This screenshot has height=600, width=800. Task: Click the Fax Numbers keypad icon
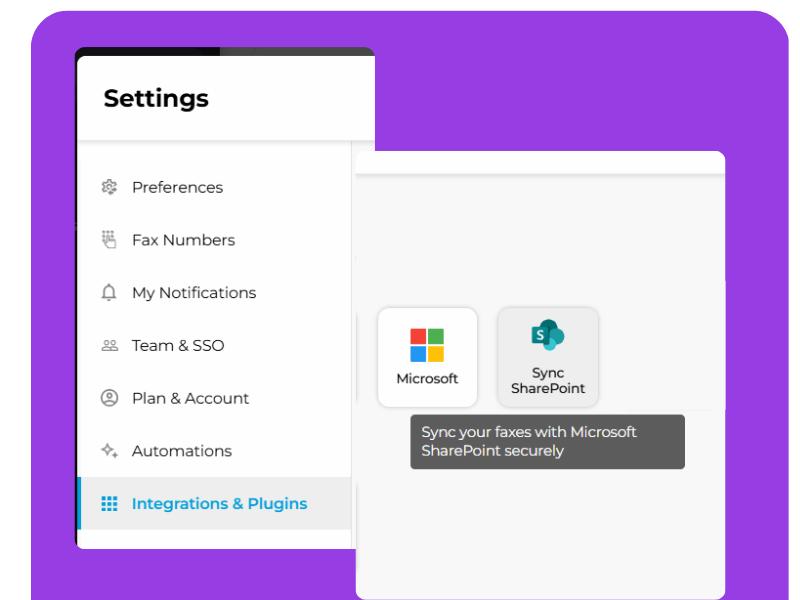109,239
